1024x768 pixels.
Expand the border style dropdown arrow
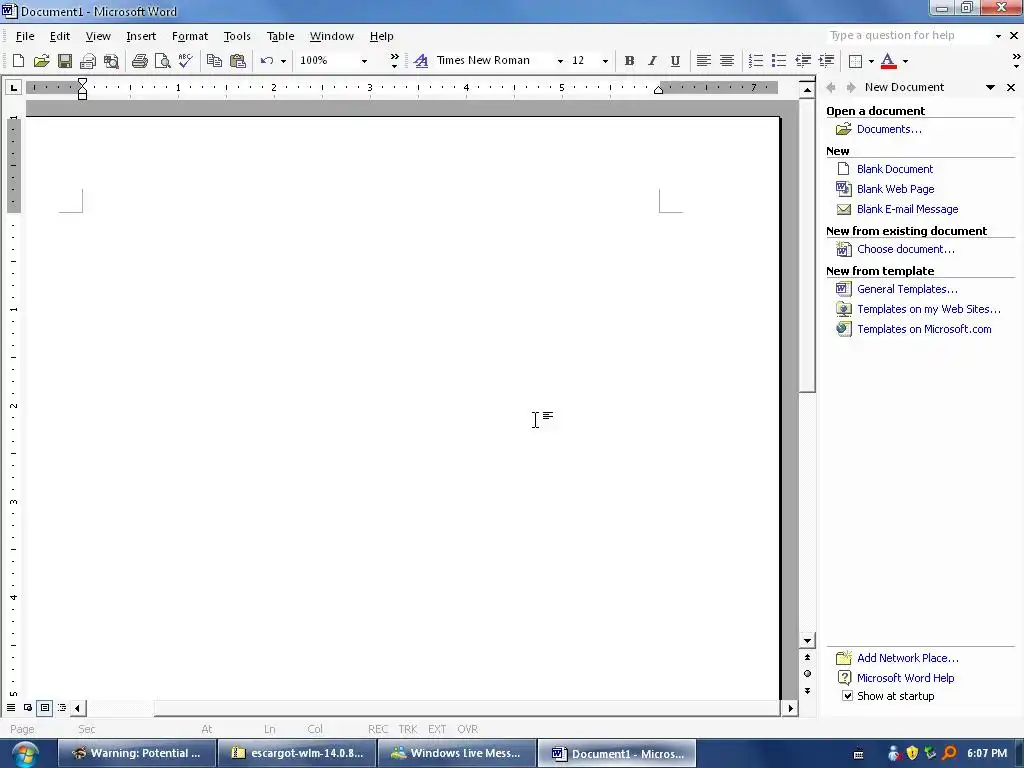[871, 61]
